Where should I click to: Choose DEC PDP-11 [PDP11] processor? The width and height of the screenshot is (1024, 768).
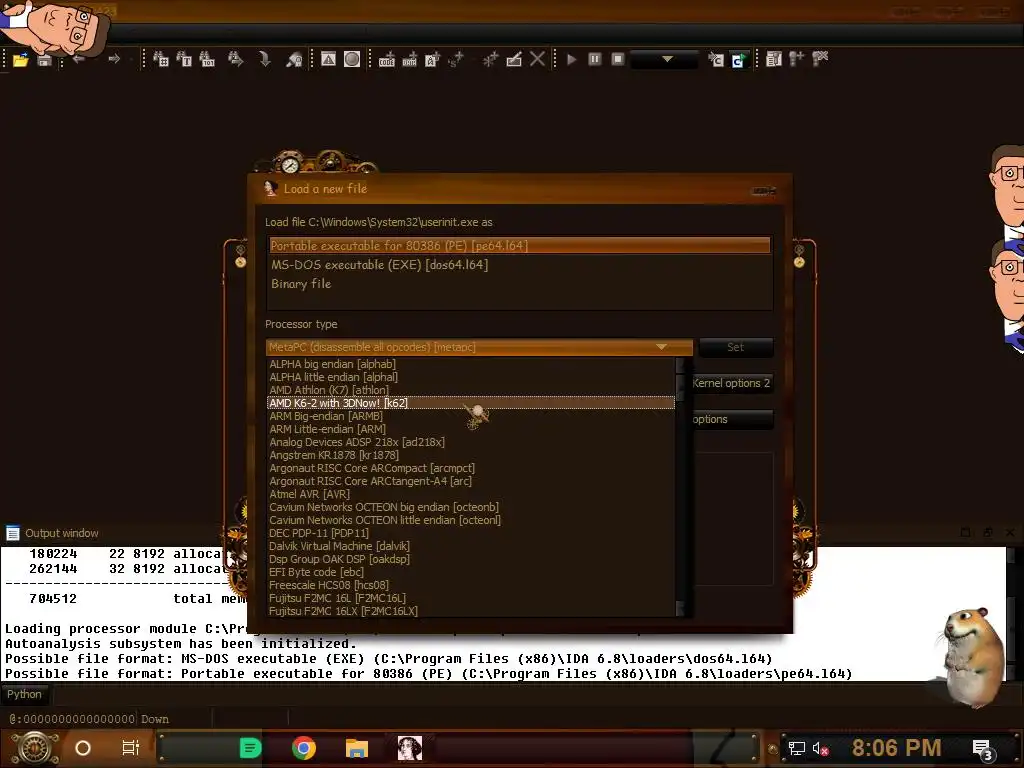point(470,533)
